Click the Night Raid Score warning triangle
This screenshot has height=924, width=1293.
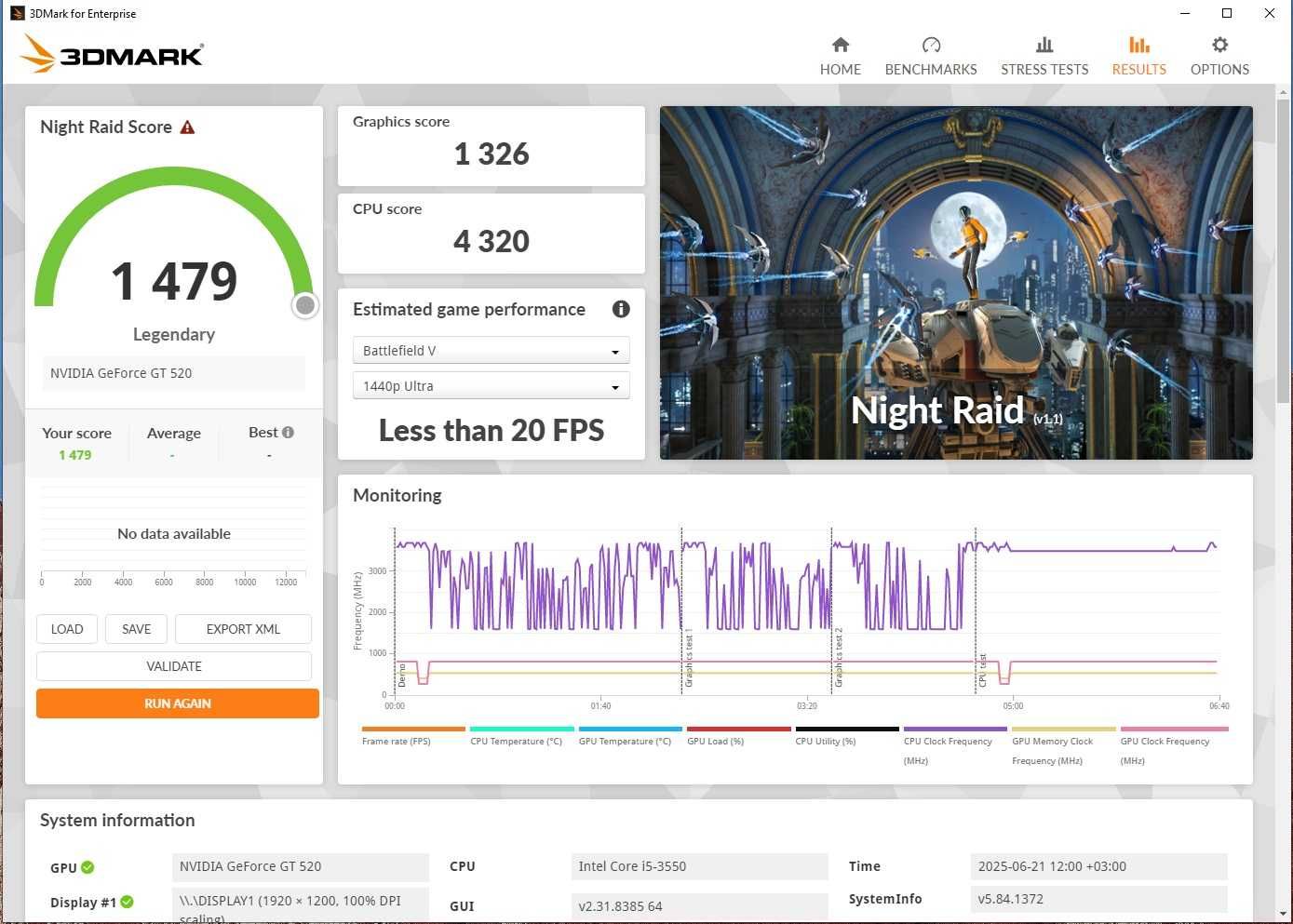187,127
